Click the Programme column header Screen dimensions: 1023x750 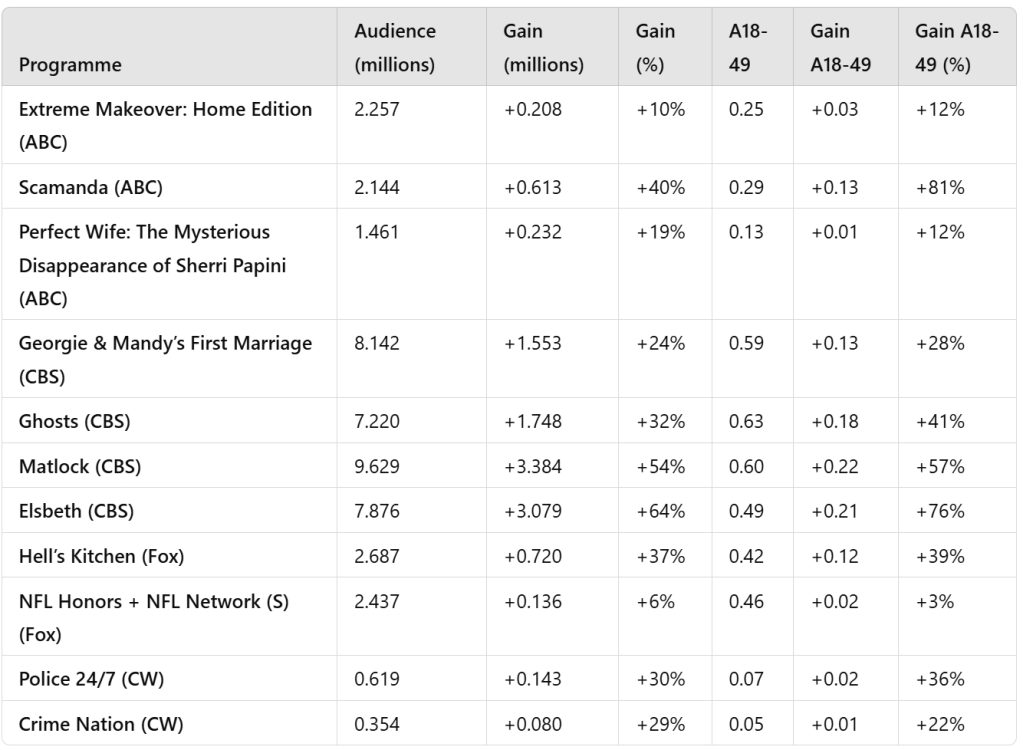click(x=70, y=65)
